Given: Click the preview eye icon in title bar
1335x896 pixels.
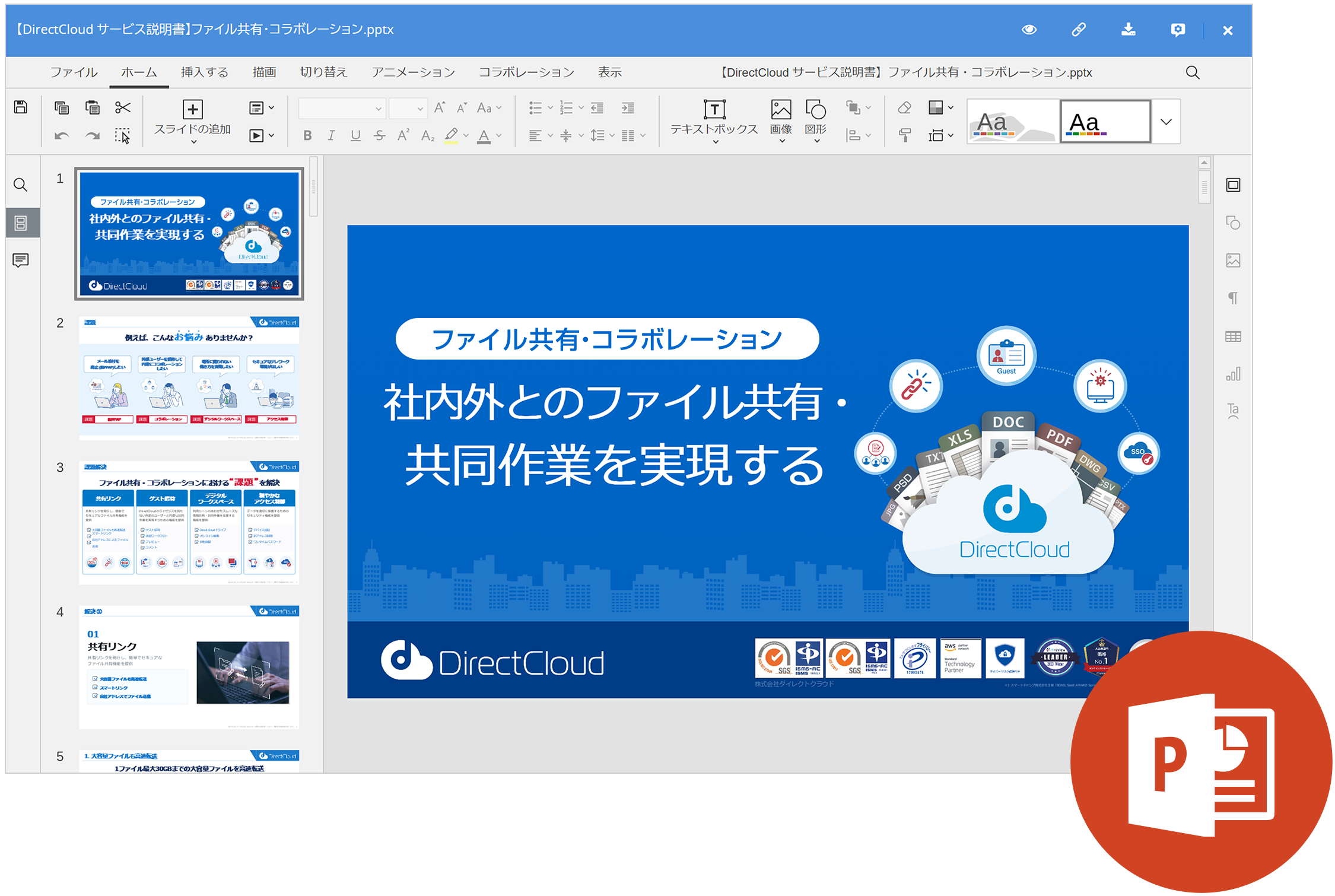Looking at the screenshot, I should click(1029, 30).
